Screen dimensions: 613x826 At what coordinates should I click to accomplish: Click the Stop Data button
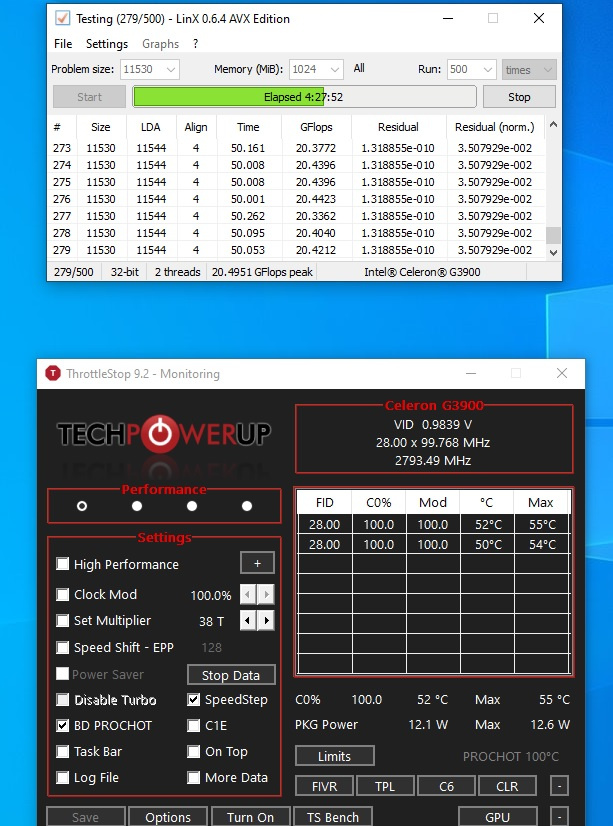tap(231, 675)
